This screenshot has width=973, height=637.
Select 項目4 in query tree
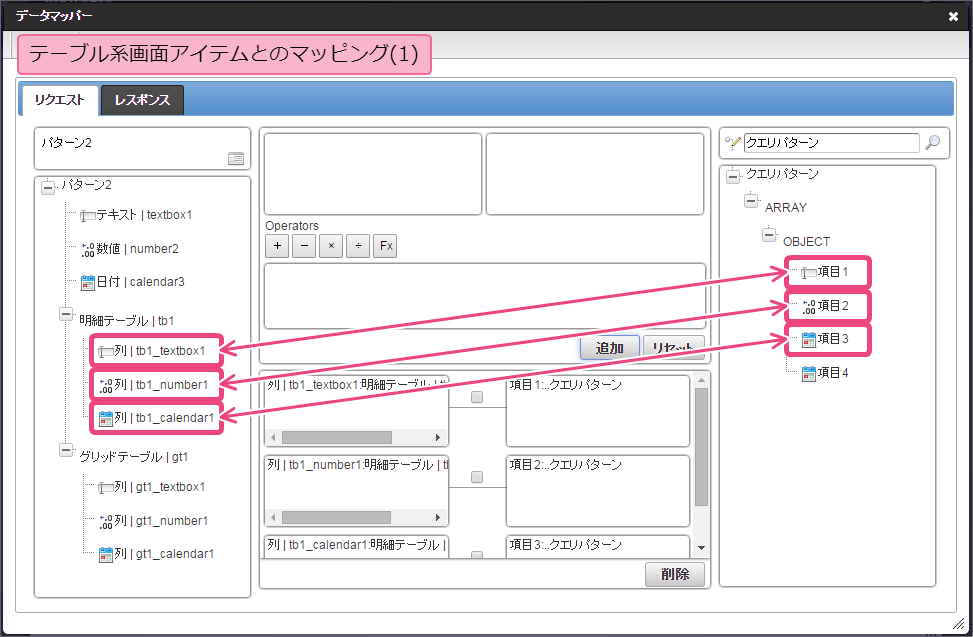833,373
